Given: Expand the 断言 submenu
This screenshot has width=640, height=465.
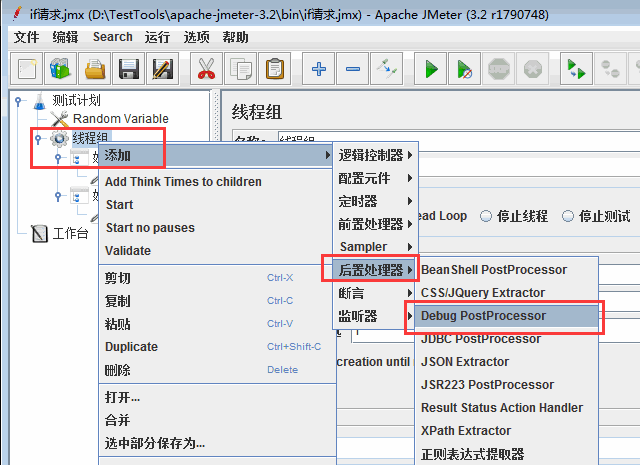Looking at the screenshot, I should coord(376,293).
